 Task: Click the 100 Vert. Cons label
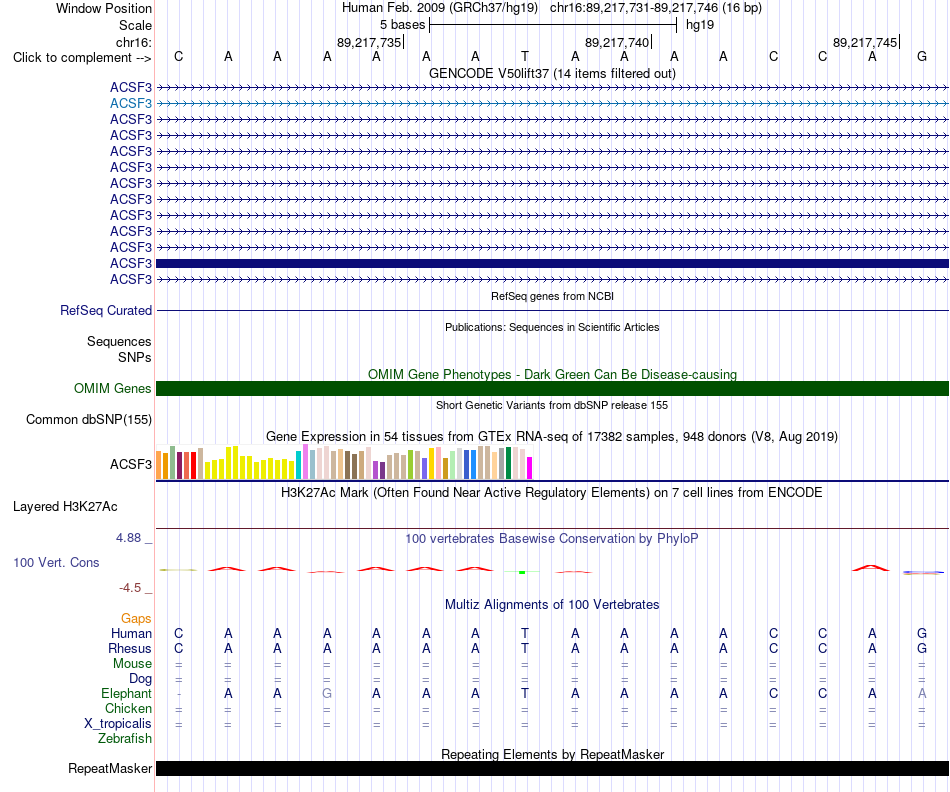tap(56, 562)
